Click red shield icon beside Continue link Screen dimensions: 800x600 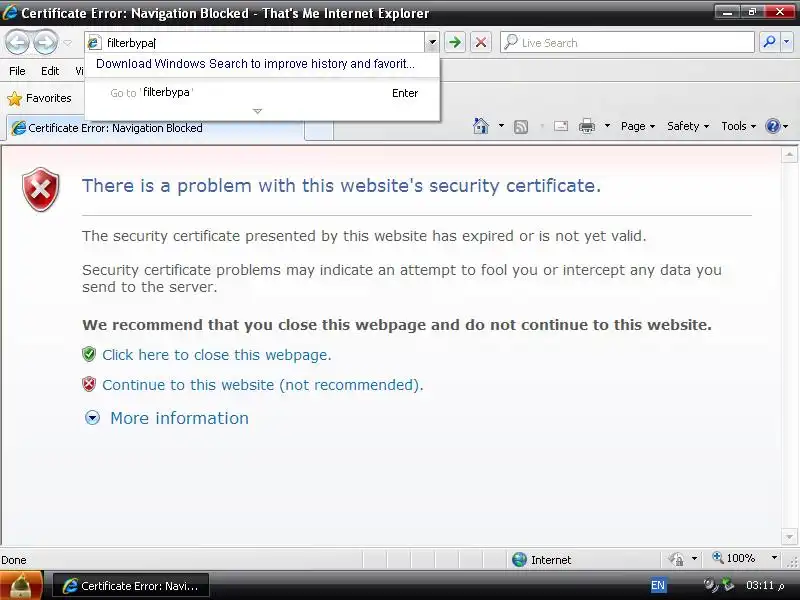click(x=89, y=384)
